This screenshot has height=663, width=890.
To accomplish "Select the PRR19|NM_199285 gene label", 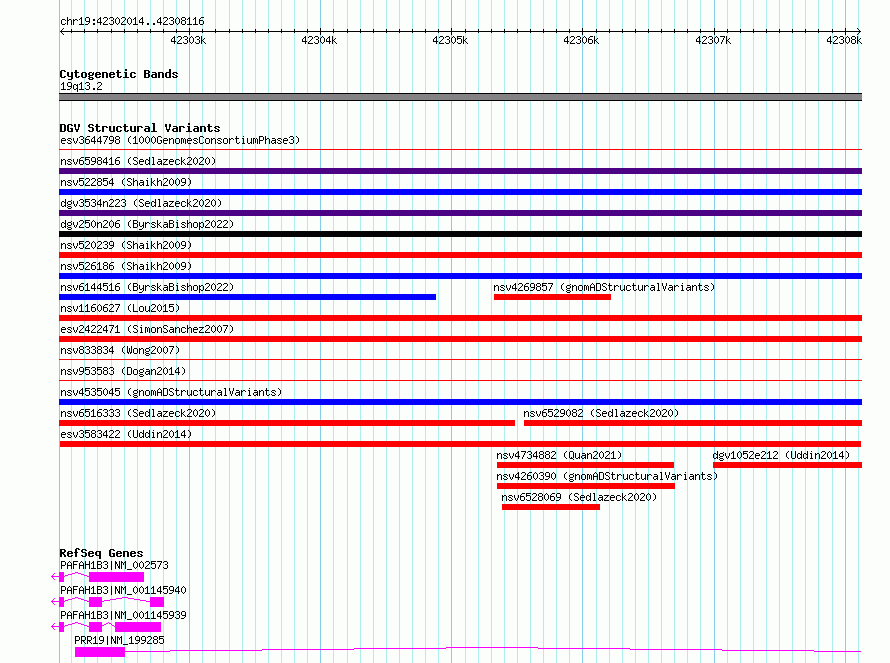I will 119,640.
